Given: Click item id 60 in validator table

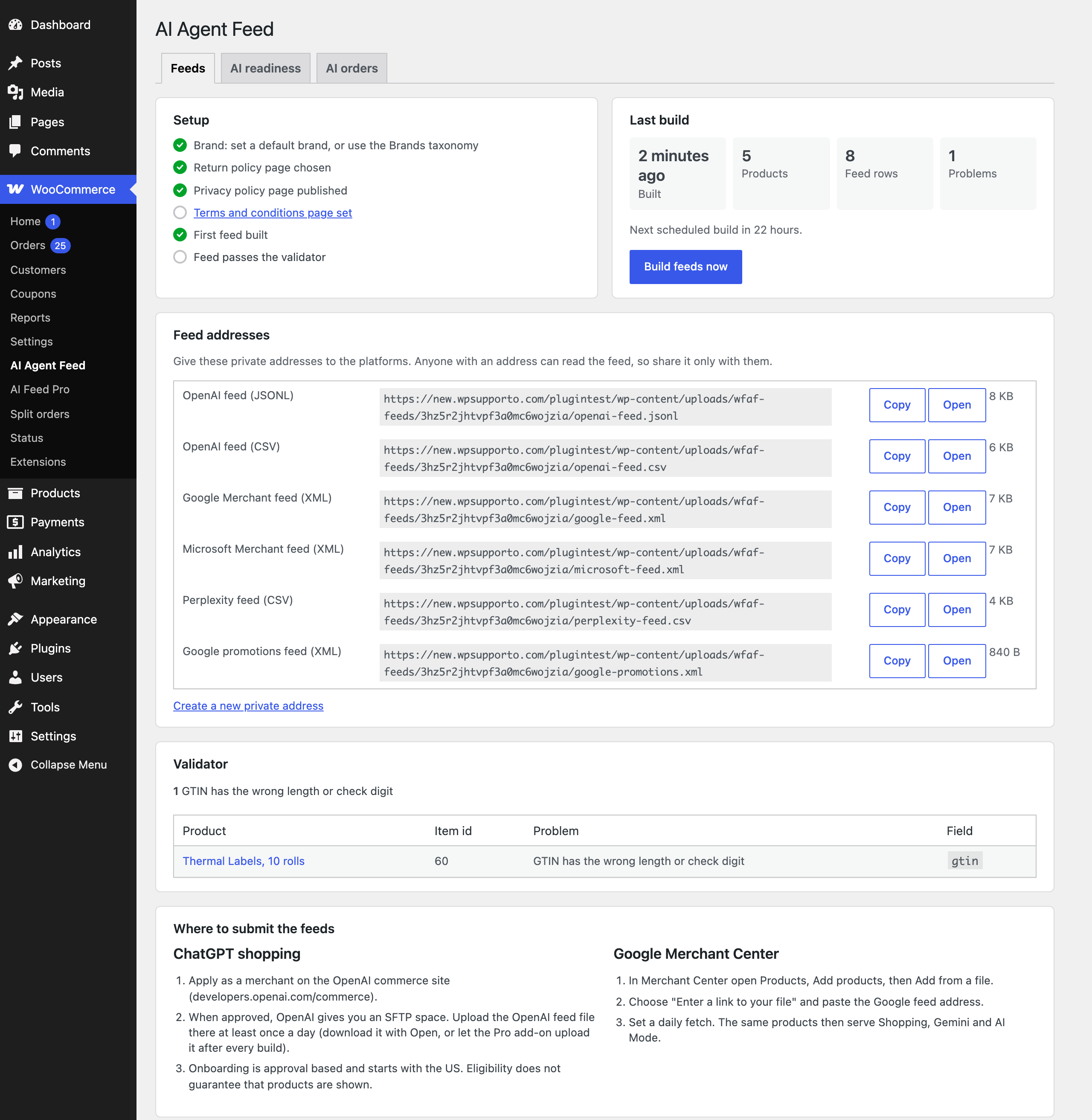Looking at the screenshot, I should tap(441, 861).
